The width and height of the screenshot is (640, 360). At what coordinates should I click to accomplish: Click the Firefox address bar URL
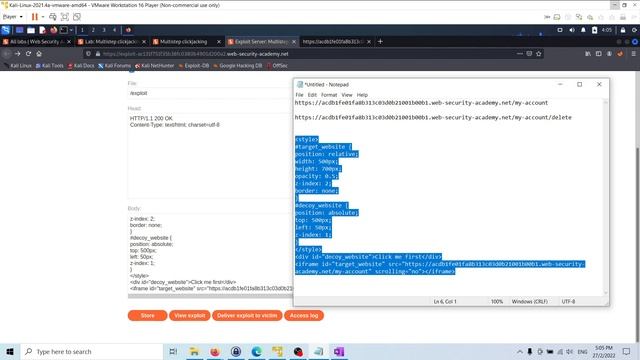196,54
